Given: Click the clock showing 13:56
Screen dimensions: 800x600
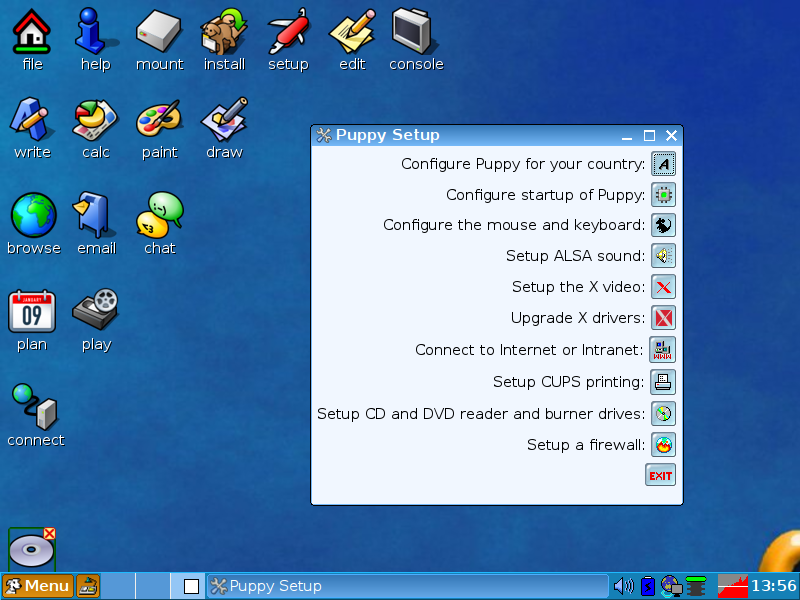Looking at the screenshot, I should (771, 586).
